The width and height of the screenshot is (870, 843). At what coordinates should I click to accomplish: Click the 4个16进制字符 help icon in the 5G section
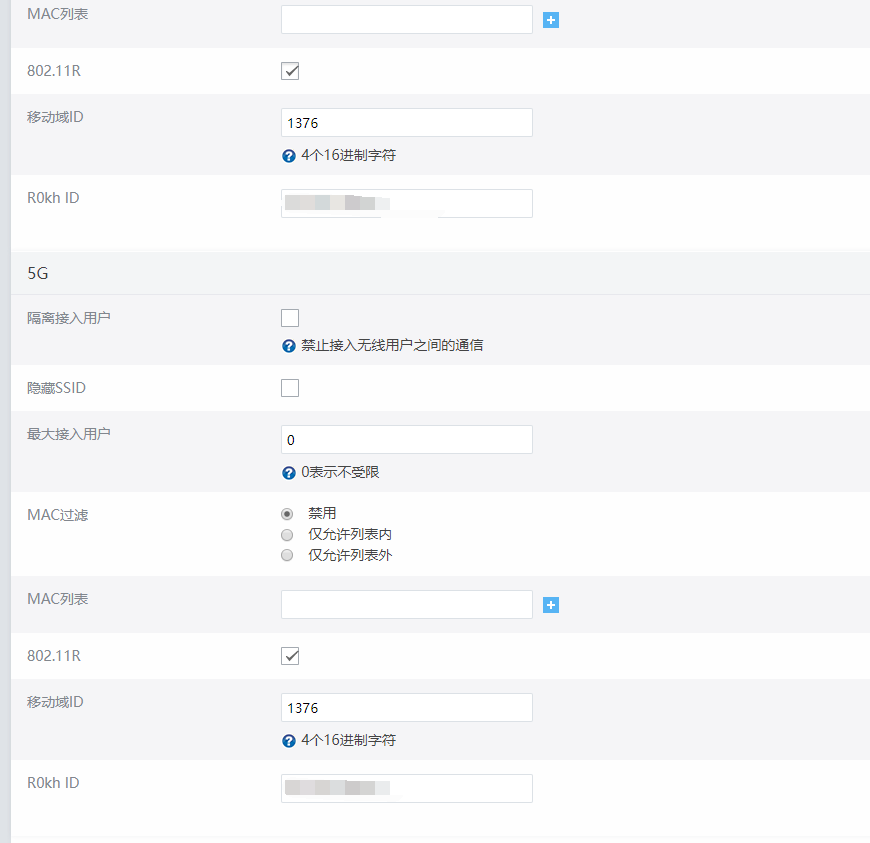(289, 741)
